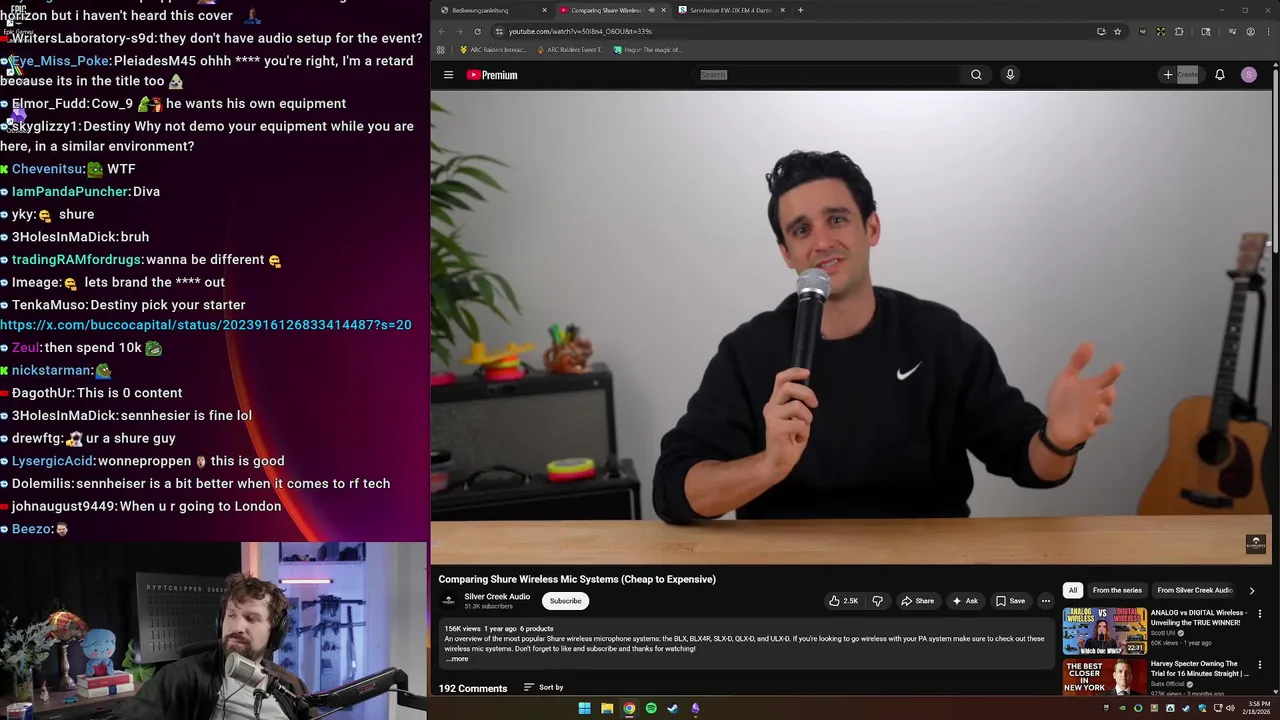Screen dimensions: 1280x720
Task: Open the YouTube account avatar menu
Action: click(x=1249, y=75)
